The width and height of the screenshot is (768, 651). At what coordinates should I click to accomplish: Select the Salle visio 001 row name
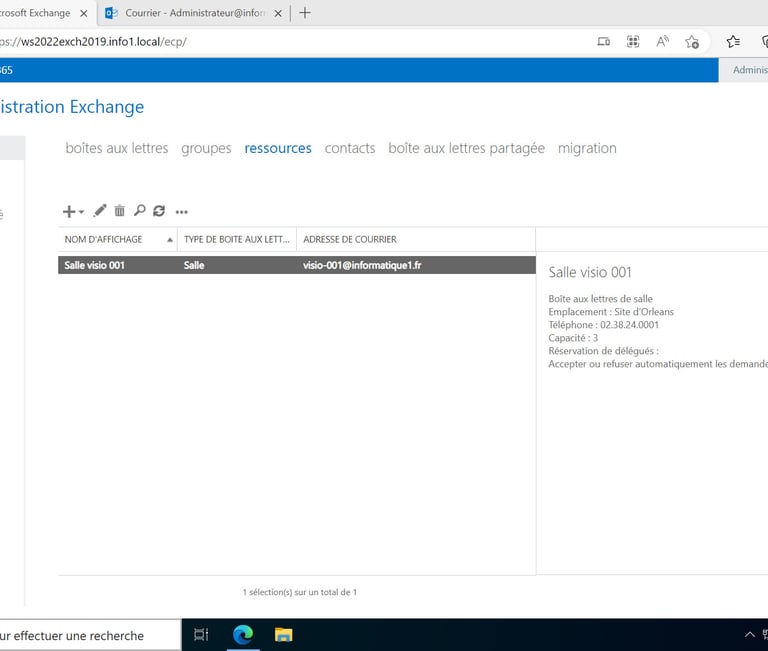point(95,265)
